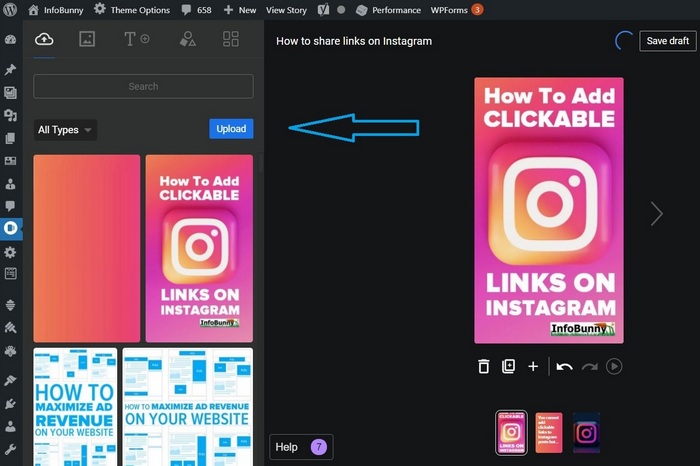Switch to the third-party media tab
The height and width of the screenshot is (466, 700).
(x=87, y=39)
